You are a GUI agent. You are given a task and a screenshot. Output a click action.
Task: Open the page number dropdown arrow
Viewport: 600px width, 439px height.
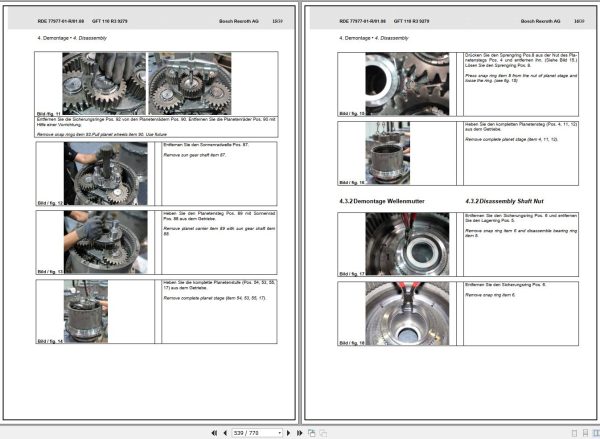coord(280,433)
